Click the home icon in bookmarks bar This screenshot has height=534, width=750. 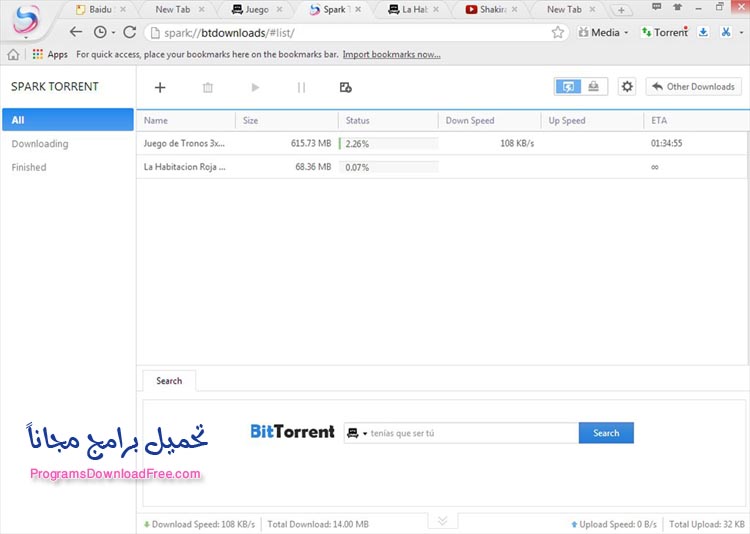(x=13, y=55)
